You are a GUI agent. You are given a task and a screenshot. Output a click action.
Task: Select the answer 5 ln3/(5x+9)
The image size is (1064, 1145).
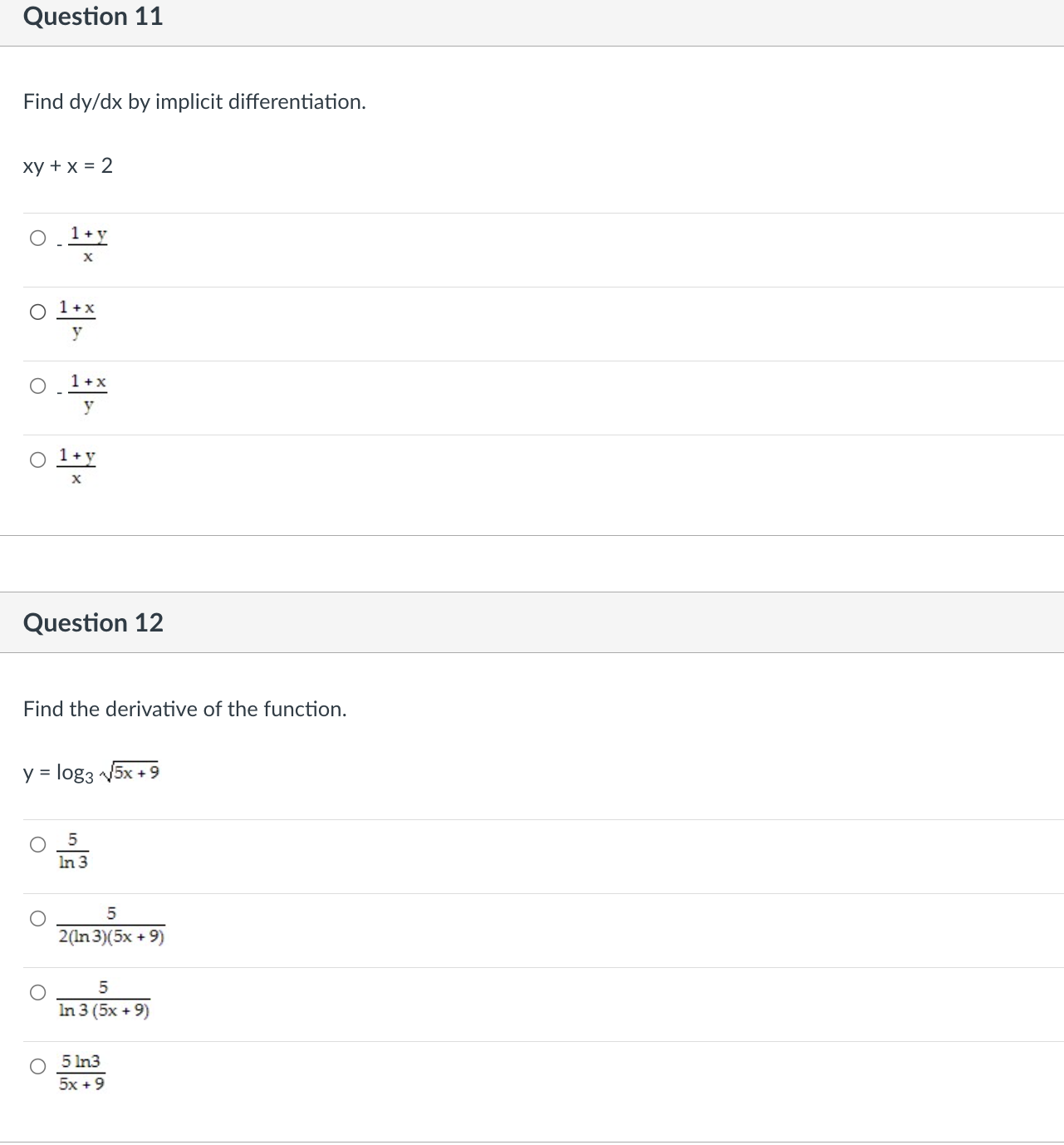pyautogui.click(x=37, y=1065)
